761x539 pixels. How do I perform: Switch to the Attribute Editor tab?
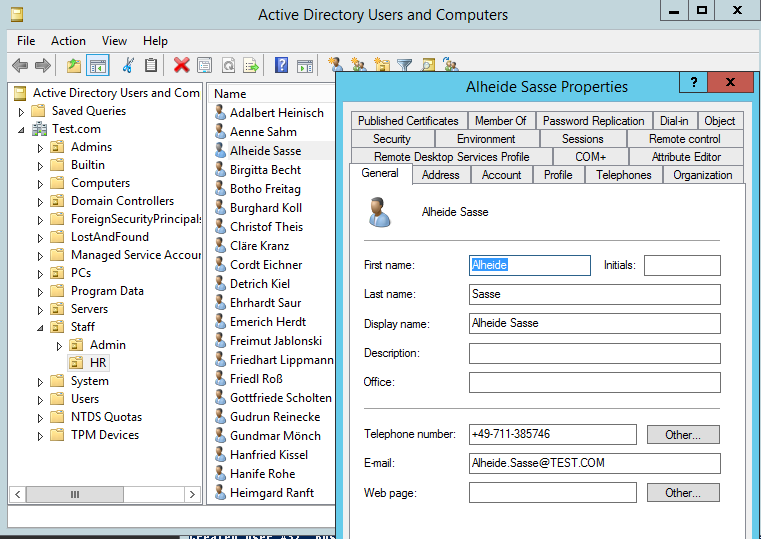tap(686, 157)
